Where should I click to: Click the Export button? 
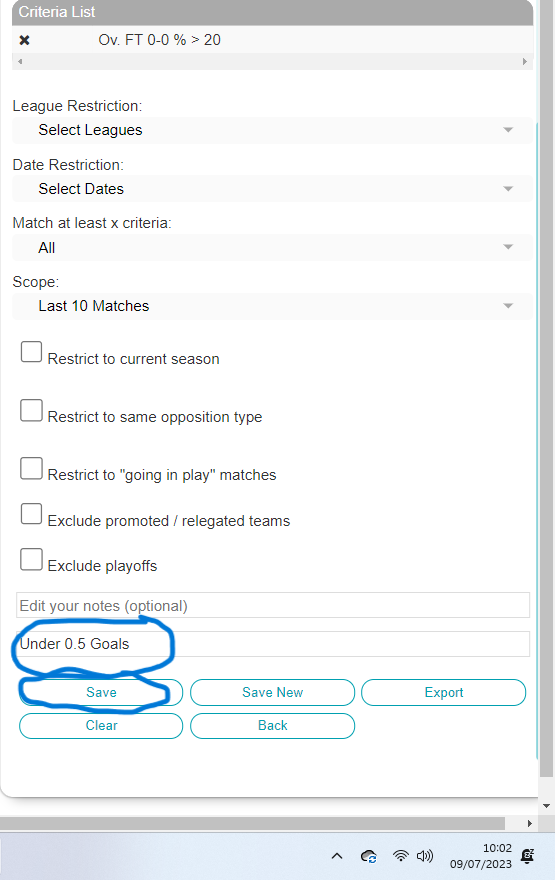(443, 693)
